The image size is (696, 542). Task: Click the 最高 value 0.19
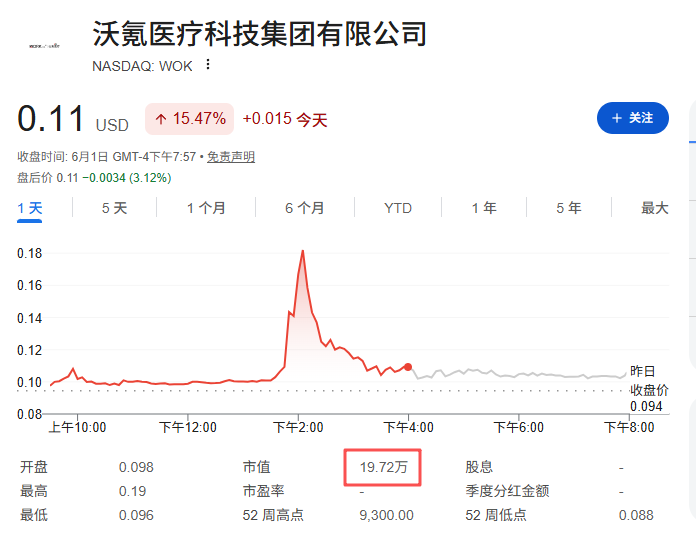[132, 491]
